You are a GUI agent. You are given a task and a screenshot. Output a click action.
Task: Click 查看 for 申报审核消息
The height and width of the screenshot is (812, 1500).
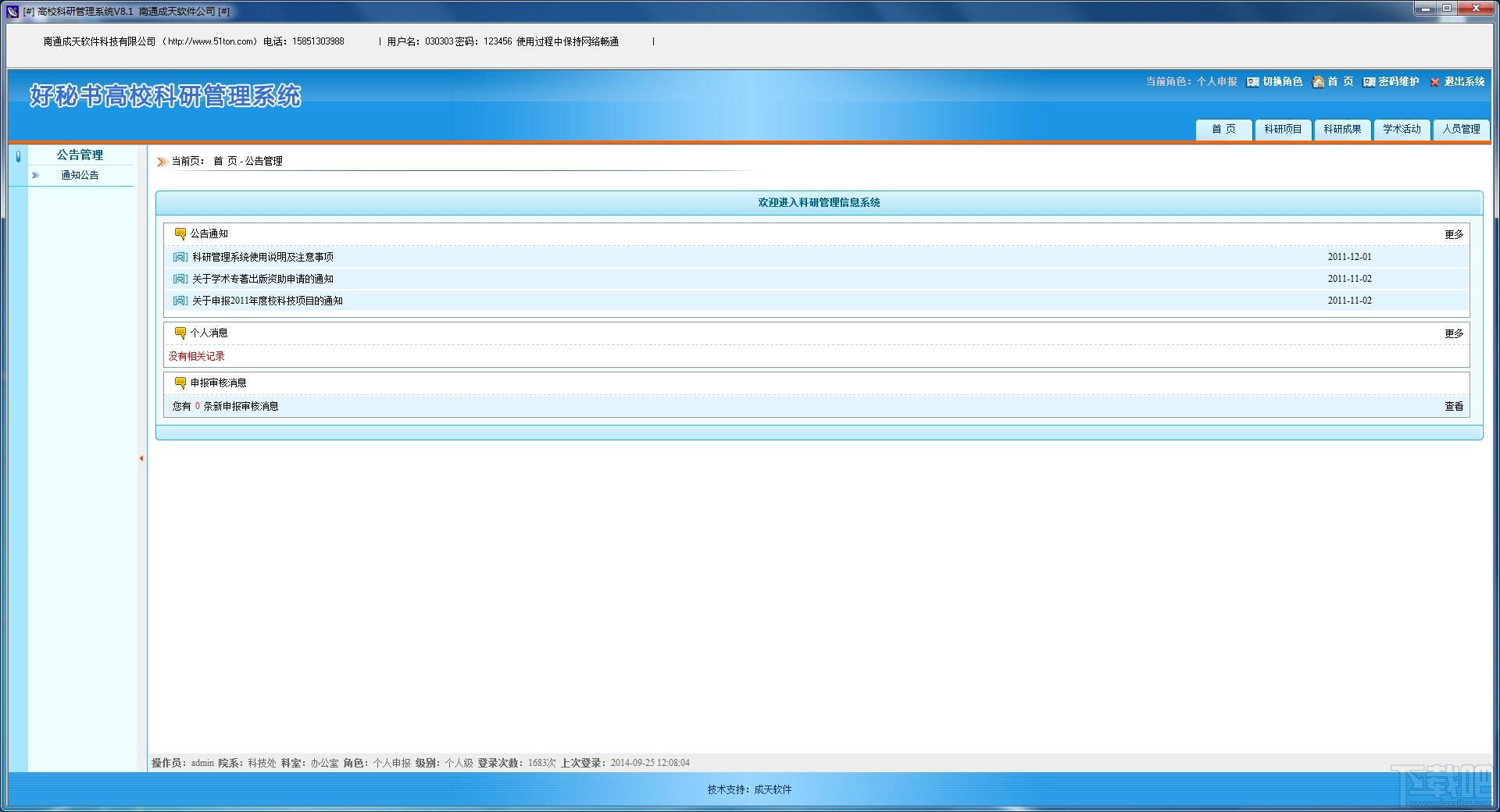click(x=1454, y=406)
